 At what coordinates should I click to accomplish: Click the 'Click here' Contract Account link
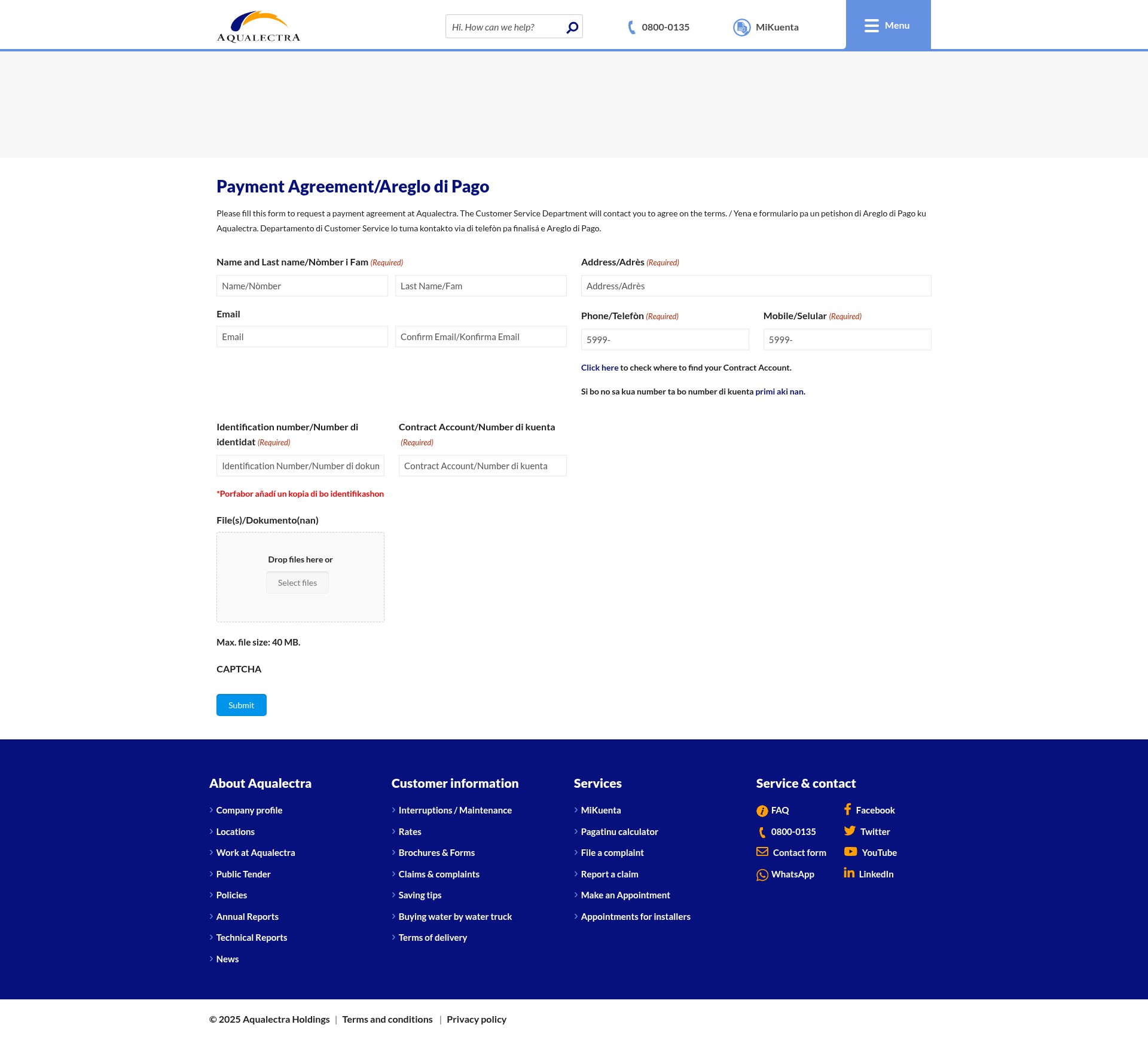tap(600, 368)
